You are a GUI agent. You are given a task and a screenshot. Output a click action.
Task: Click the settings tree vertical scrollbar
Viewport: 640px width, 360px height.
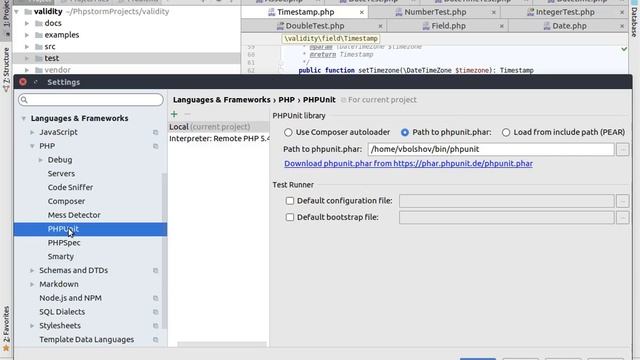(164, 251)
